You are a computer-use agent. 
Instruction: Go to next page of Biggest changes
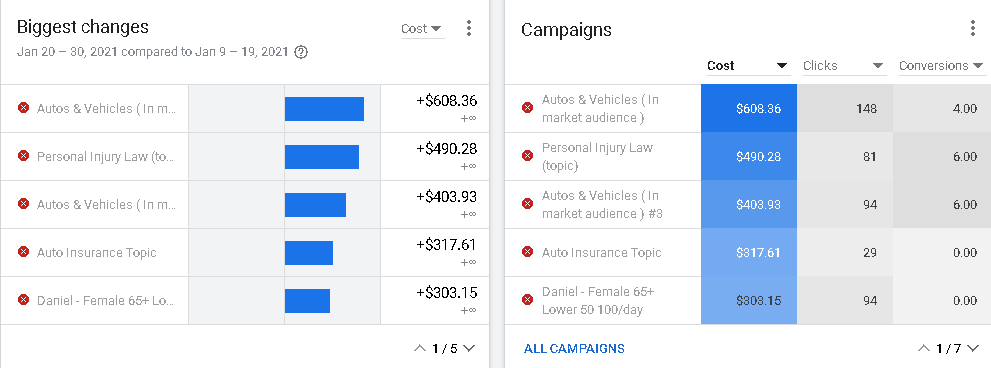click(468, 348)
